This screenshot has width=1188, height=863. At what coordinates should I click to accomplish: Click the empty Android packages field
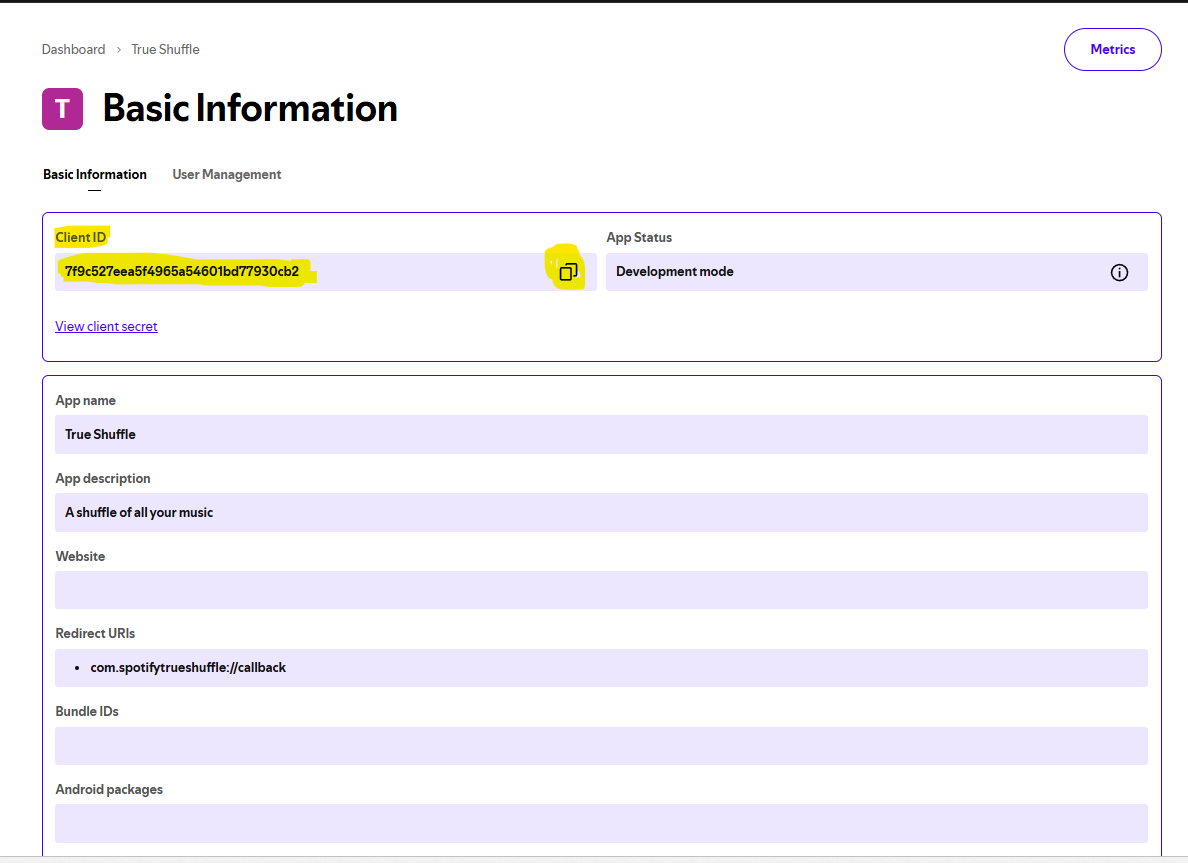pos(602,824)
